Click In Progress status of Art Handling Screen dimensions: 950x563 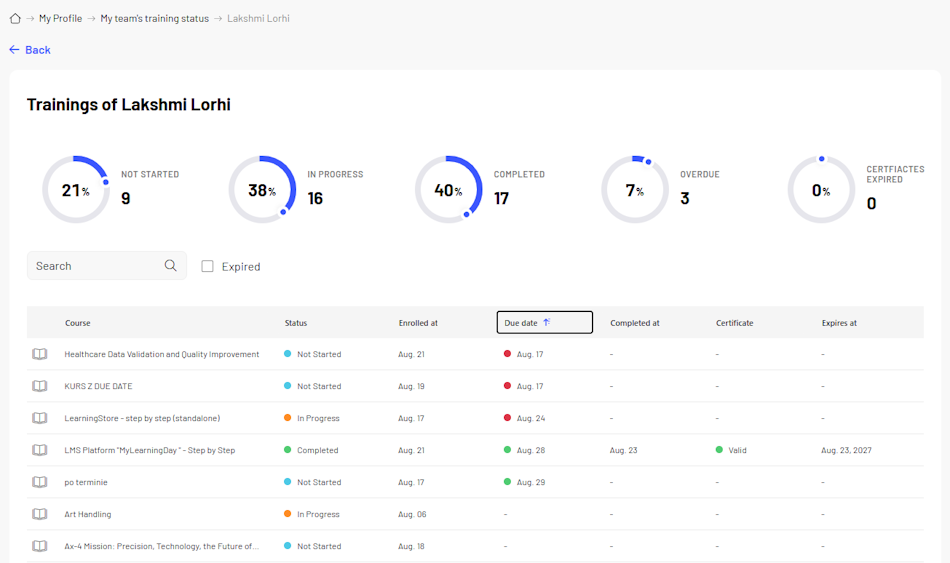pyautogui.click(x=312, y=514)
